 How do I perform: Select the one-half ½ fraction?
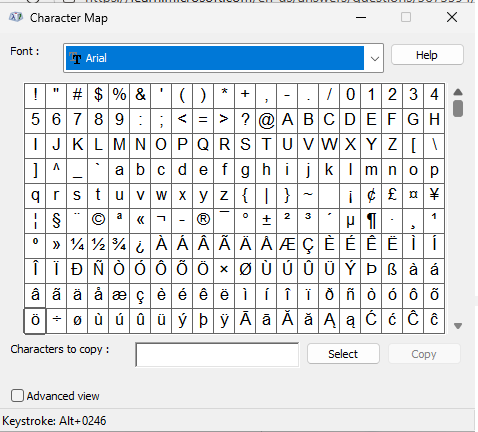click(98, 245)
